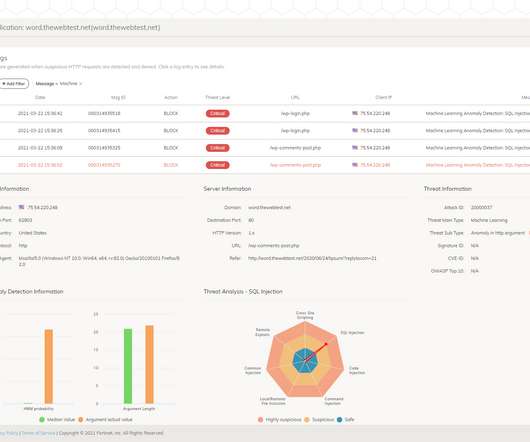Click the domain value word.thewebtest.net

(x=269, y=207)
